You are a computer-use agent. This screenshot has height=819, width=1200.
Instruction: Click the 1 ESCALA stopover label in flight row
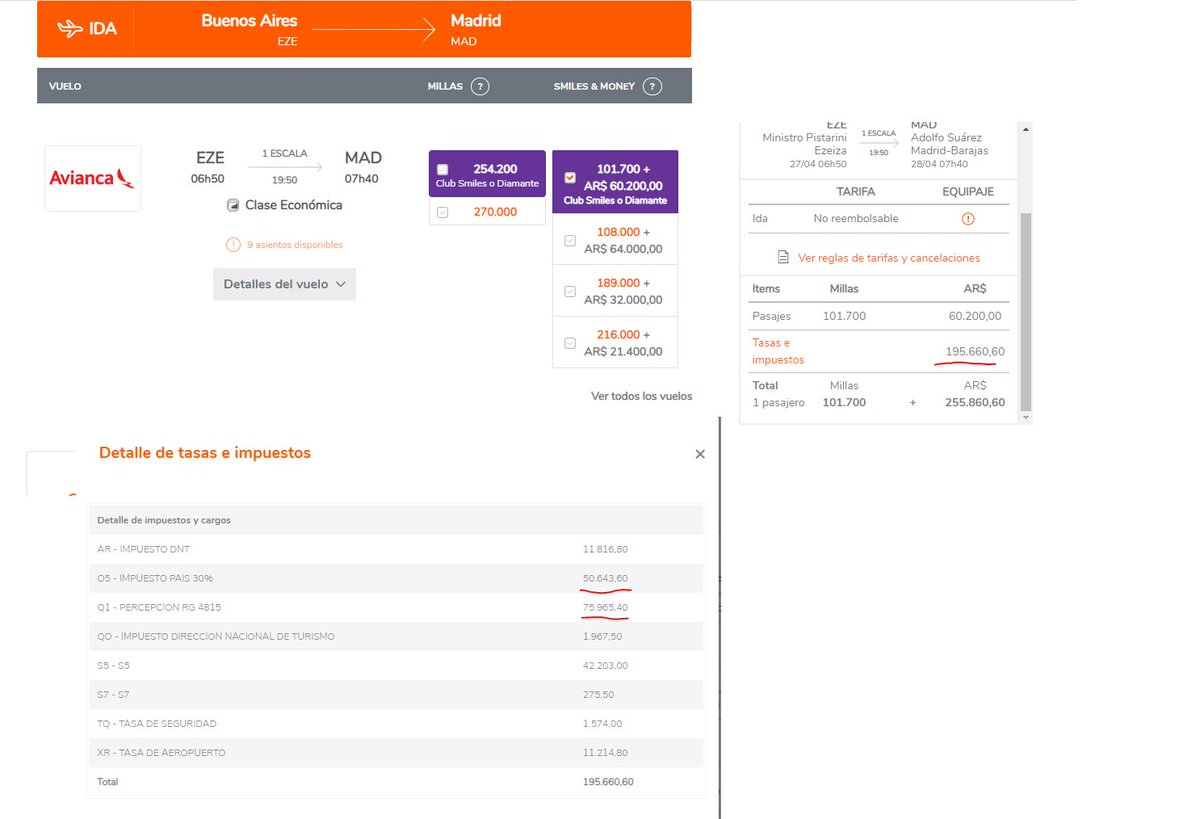[x=285, y=154]
